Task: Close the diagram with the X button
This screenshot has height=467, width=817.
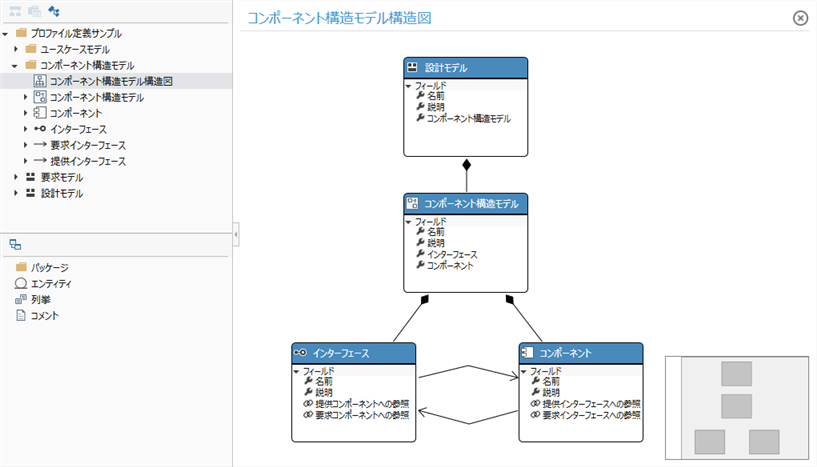Action: (800, 17)
